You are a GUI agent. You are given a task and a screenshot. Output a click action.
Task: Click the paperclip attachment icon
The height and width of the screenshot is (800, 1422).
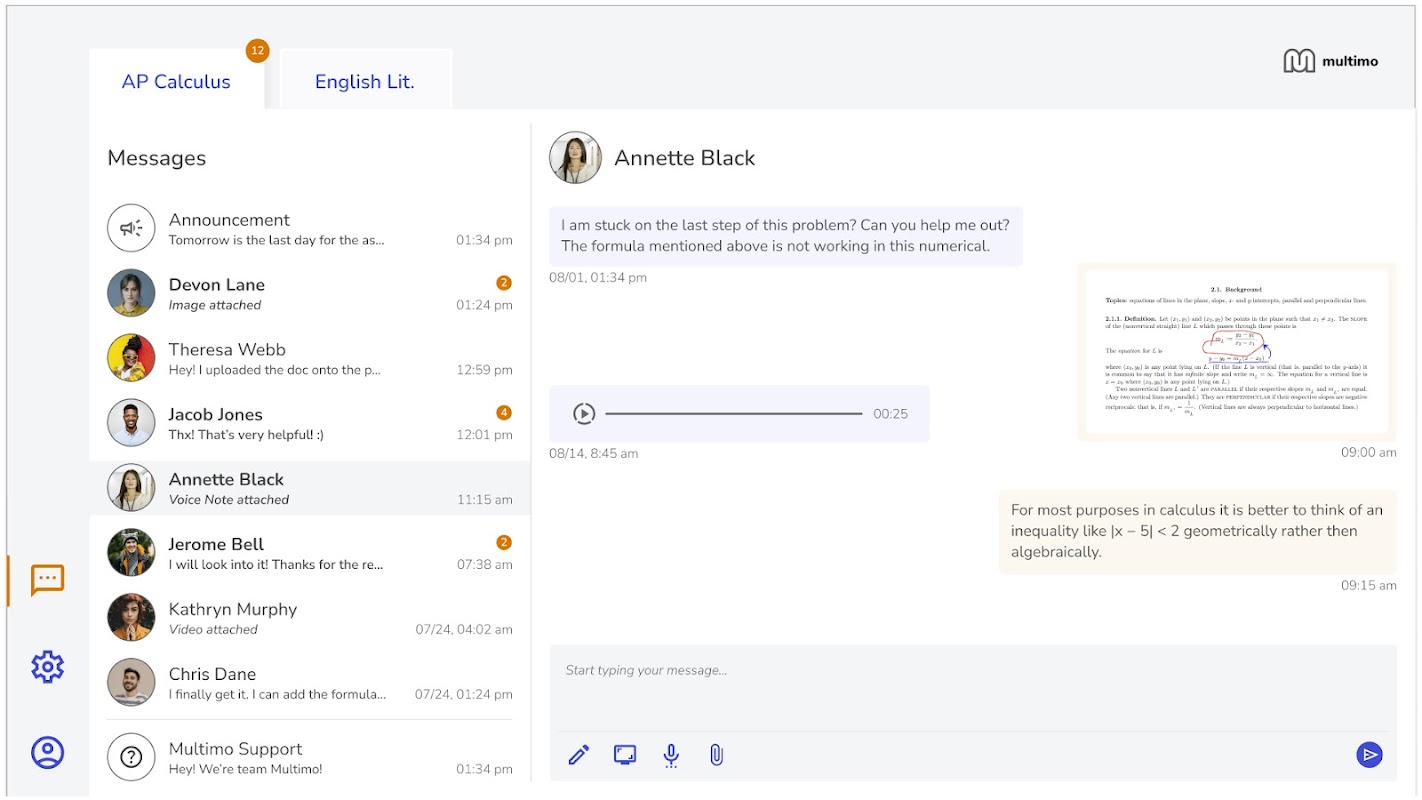pyautogui.click(x=716, y=755)
